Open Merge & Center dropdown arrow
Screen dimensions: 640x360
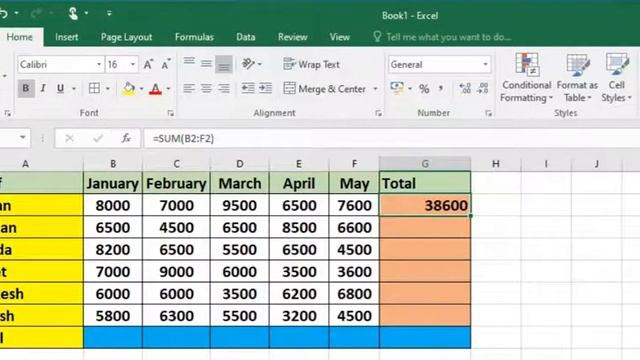375,89
